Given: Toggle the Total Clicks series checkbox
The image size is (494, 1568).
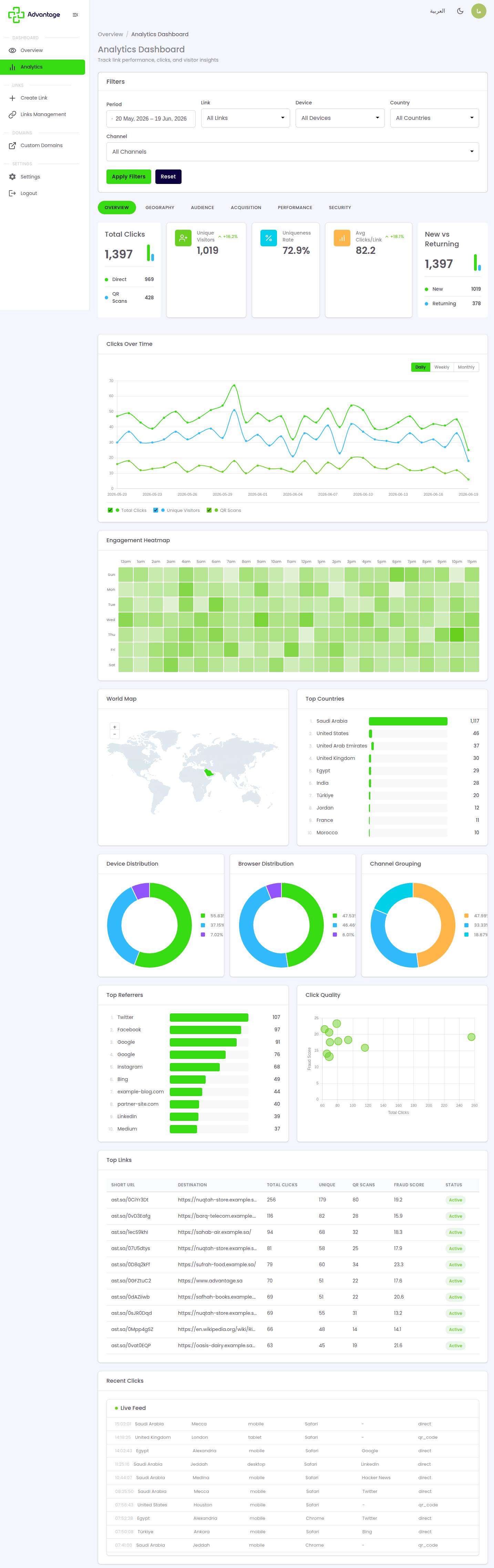Looking at the screenshot, I should pyautogui.click(x=110, y=510).
